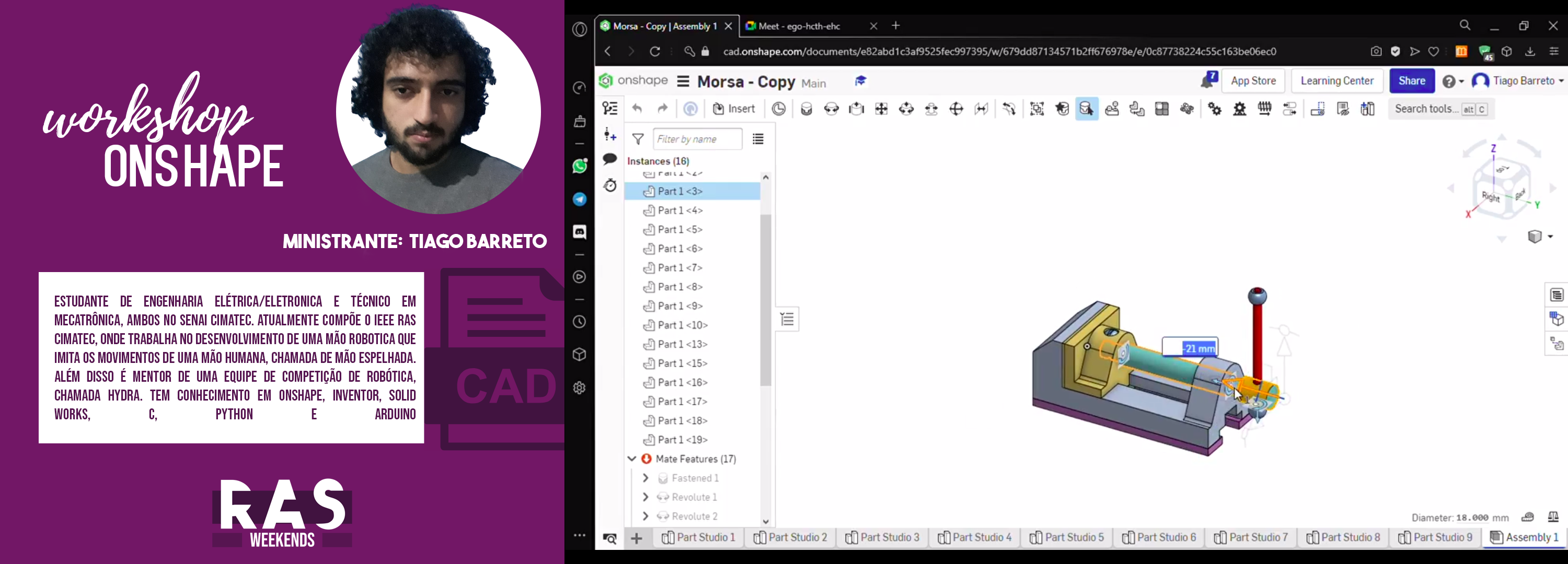Click the WhatsApp icon in the sidebar
This screenshot has height=564, width=1568.
[x=580, y=166]
